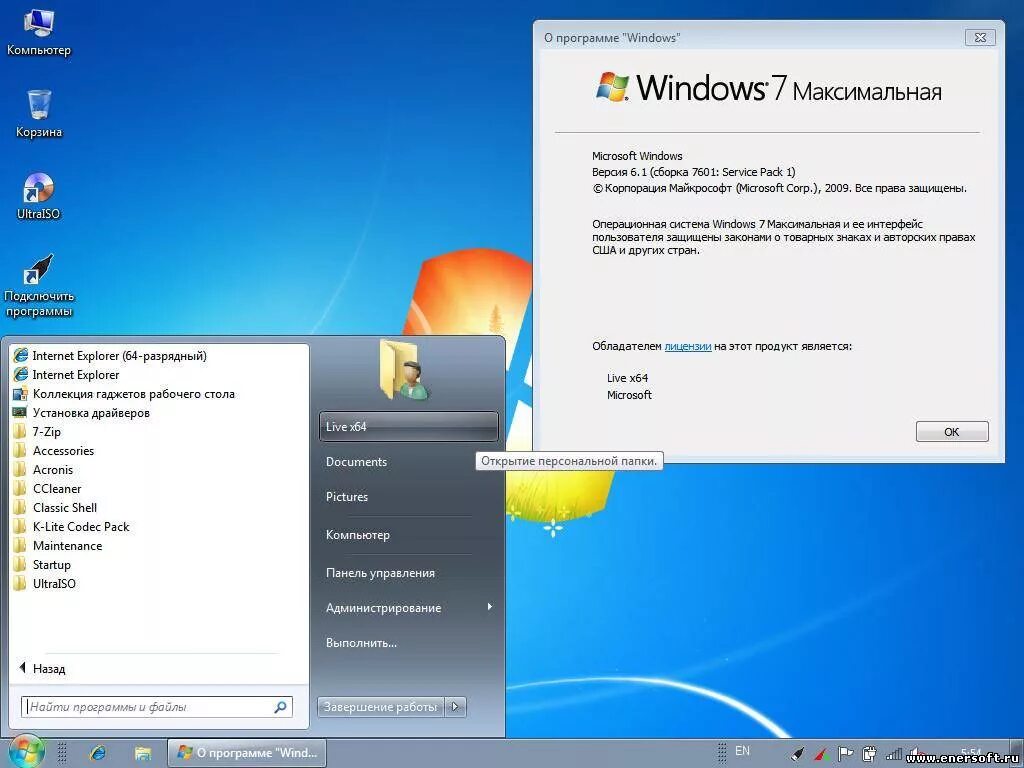Screen dimensions: 1024x768
Task: Click the Завершение работы button
Action: click(x=381, y=706)
